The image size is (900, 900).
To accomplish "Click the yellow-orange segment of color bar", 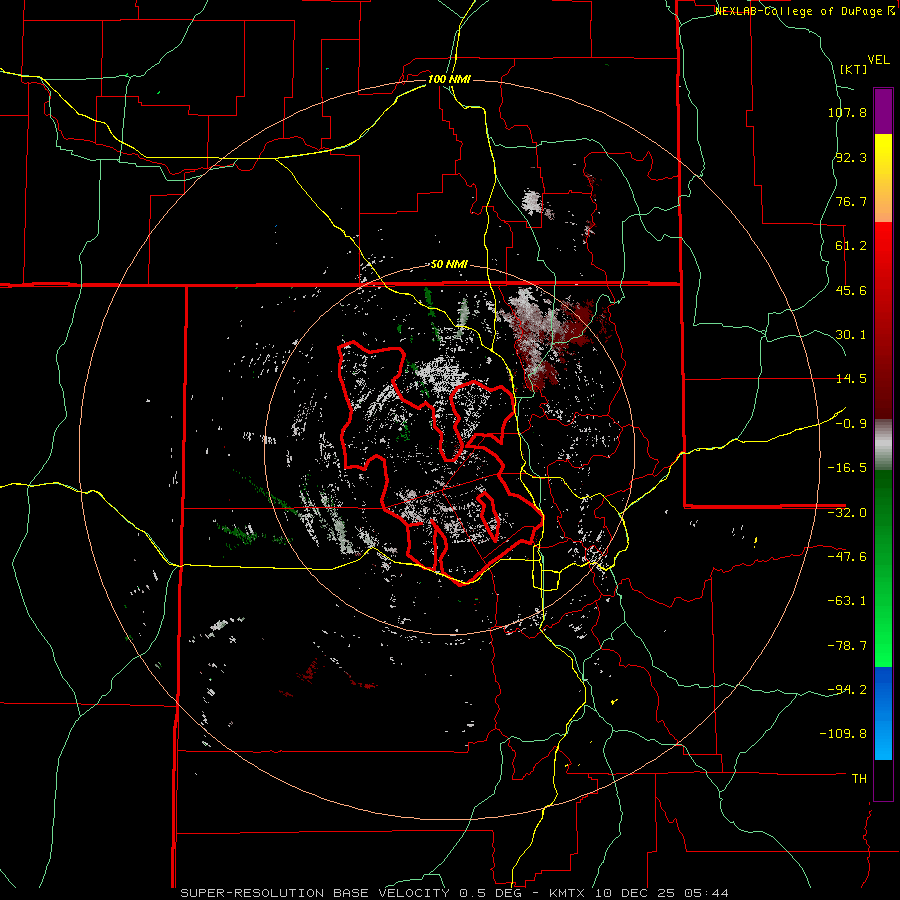I will pyautogui.click(x=883, y=178).
